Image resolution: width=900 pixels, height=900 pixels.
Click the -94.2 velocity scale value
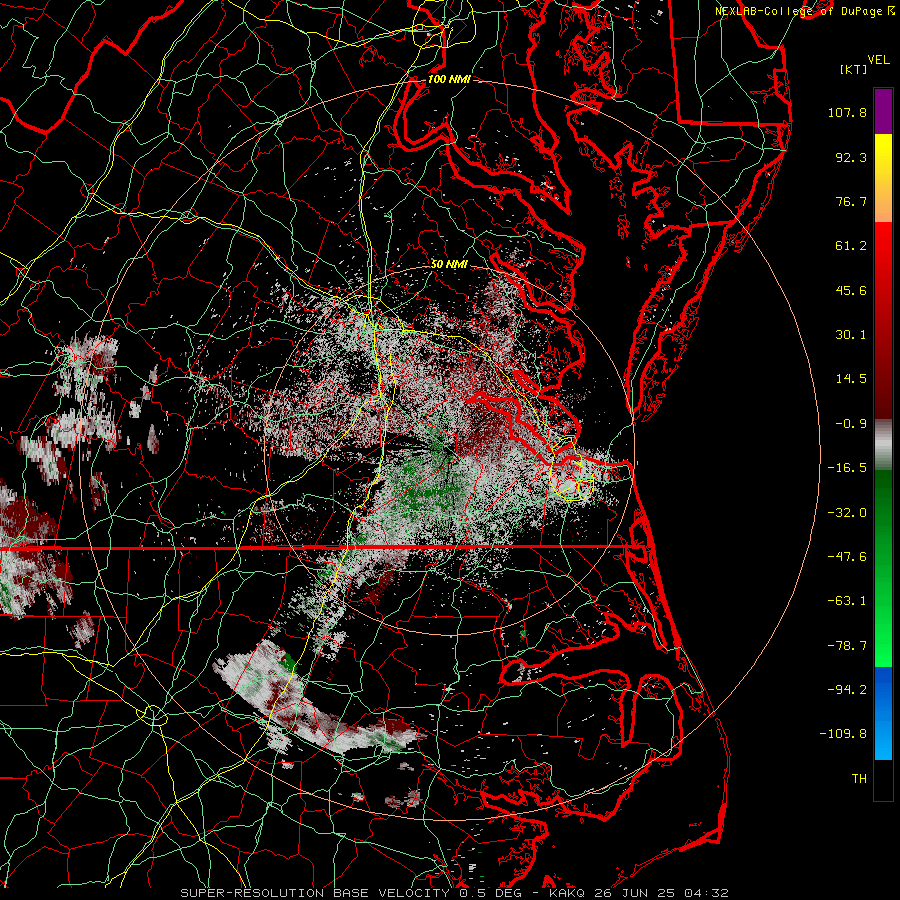coord(847,690)
